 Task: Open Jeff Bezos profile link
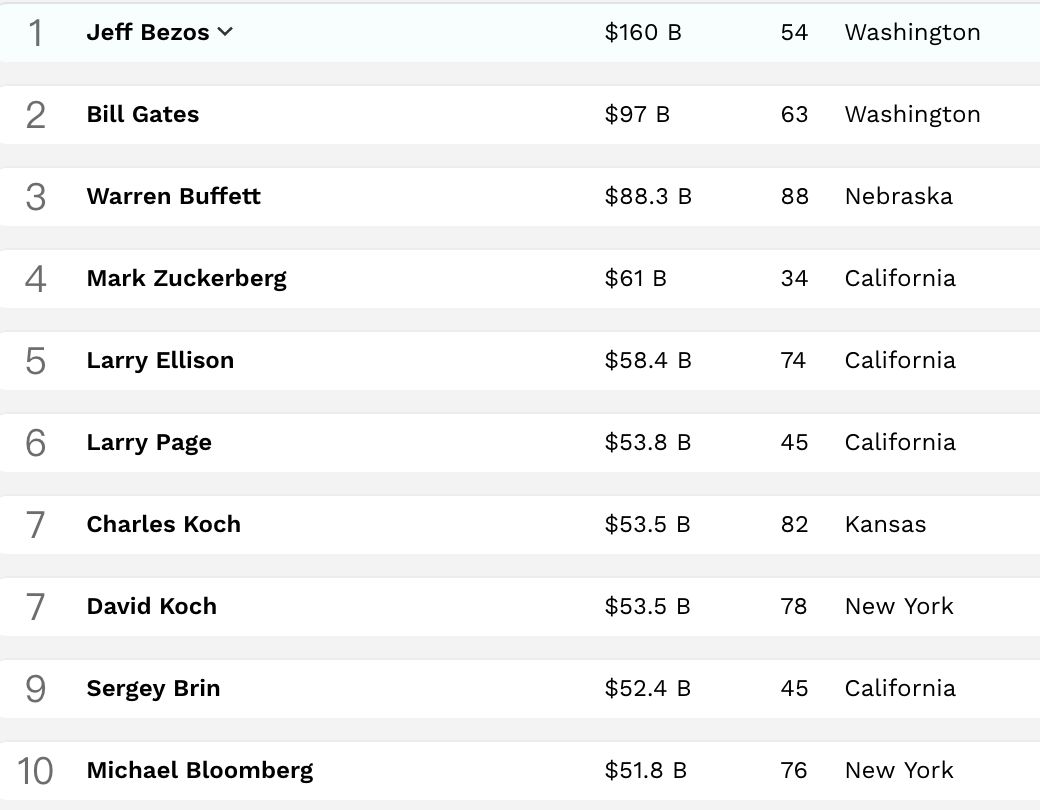(x=148, y=32)
